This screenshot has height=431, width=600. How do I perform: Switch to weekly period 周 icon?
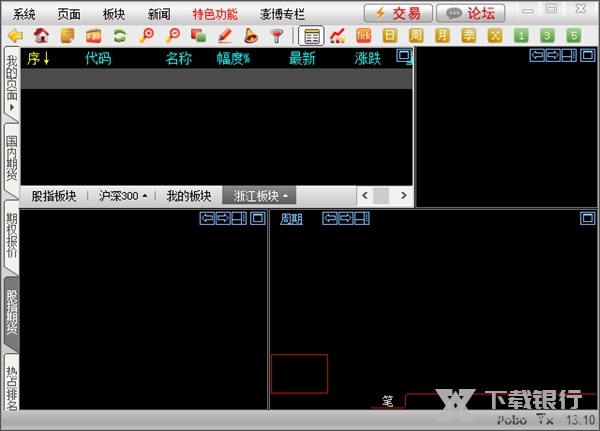[416, 36]
